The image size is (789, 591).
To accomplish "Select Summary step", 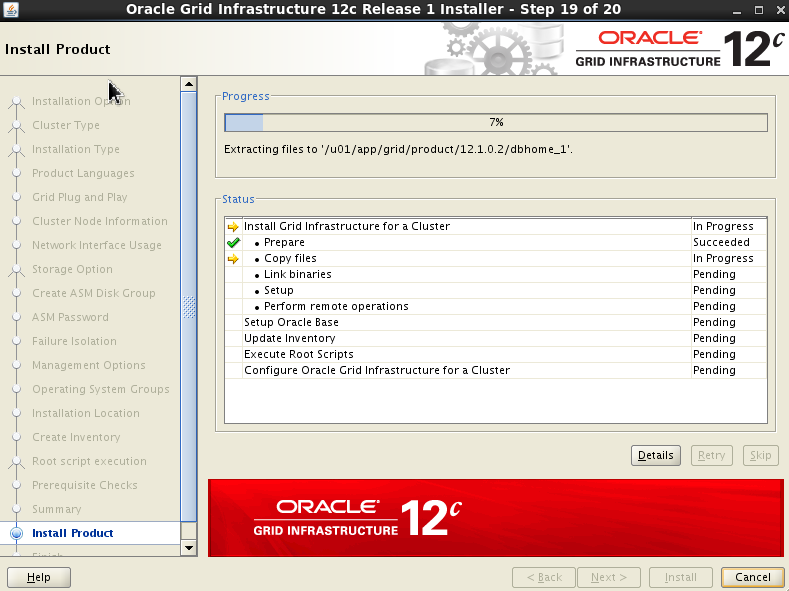I will (x=56, y=509).
